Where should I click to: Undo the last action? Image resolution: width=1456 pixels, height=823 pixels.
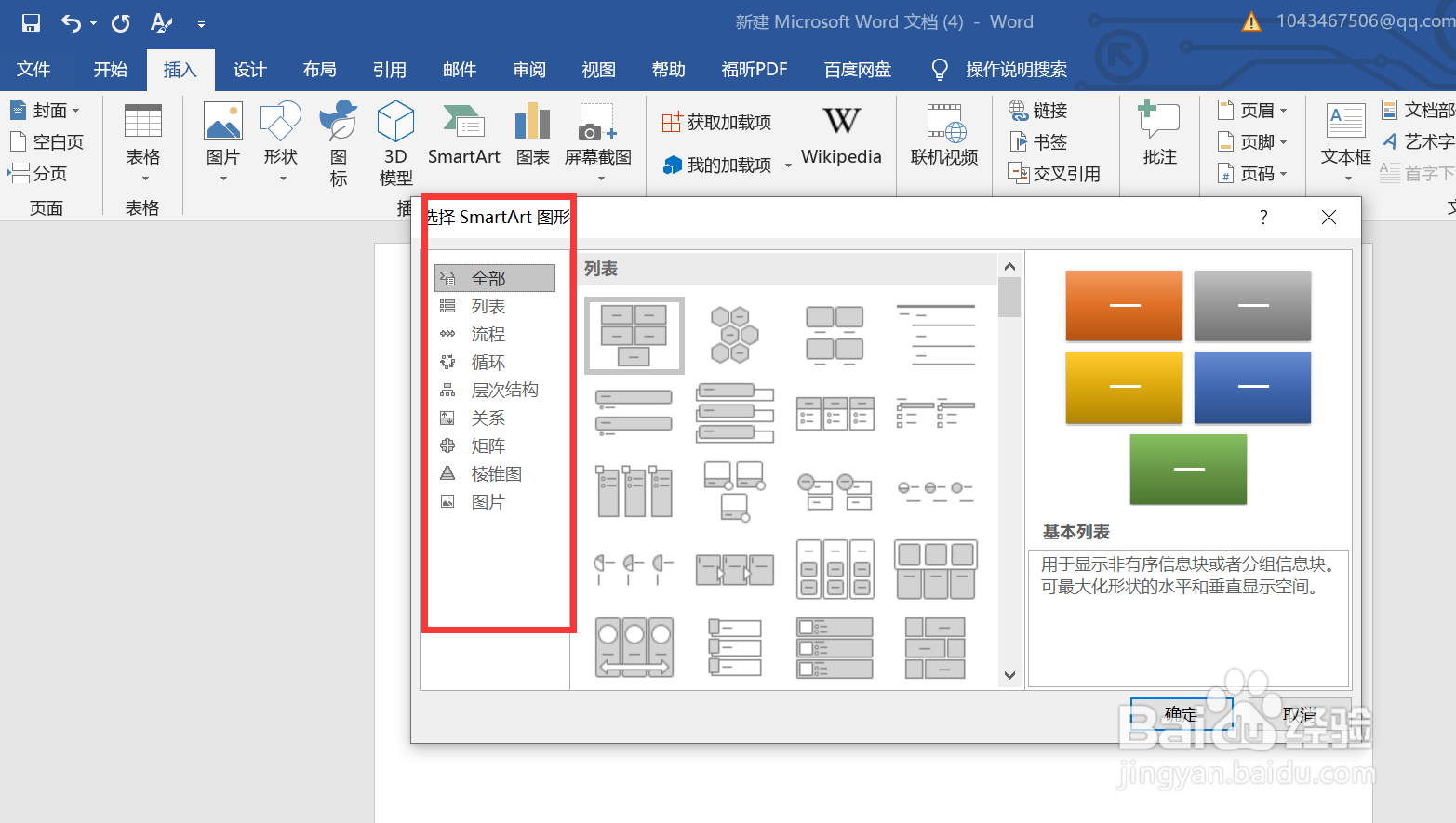(x=71, y=22)
